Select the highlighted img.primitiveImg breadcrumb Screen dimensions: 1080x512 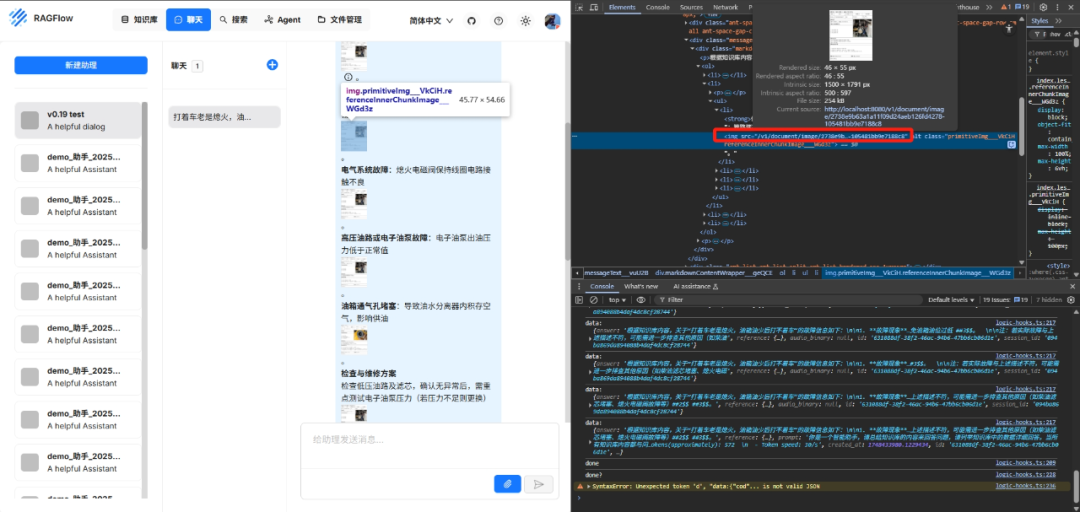click(918, 273)
